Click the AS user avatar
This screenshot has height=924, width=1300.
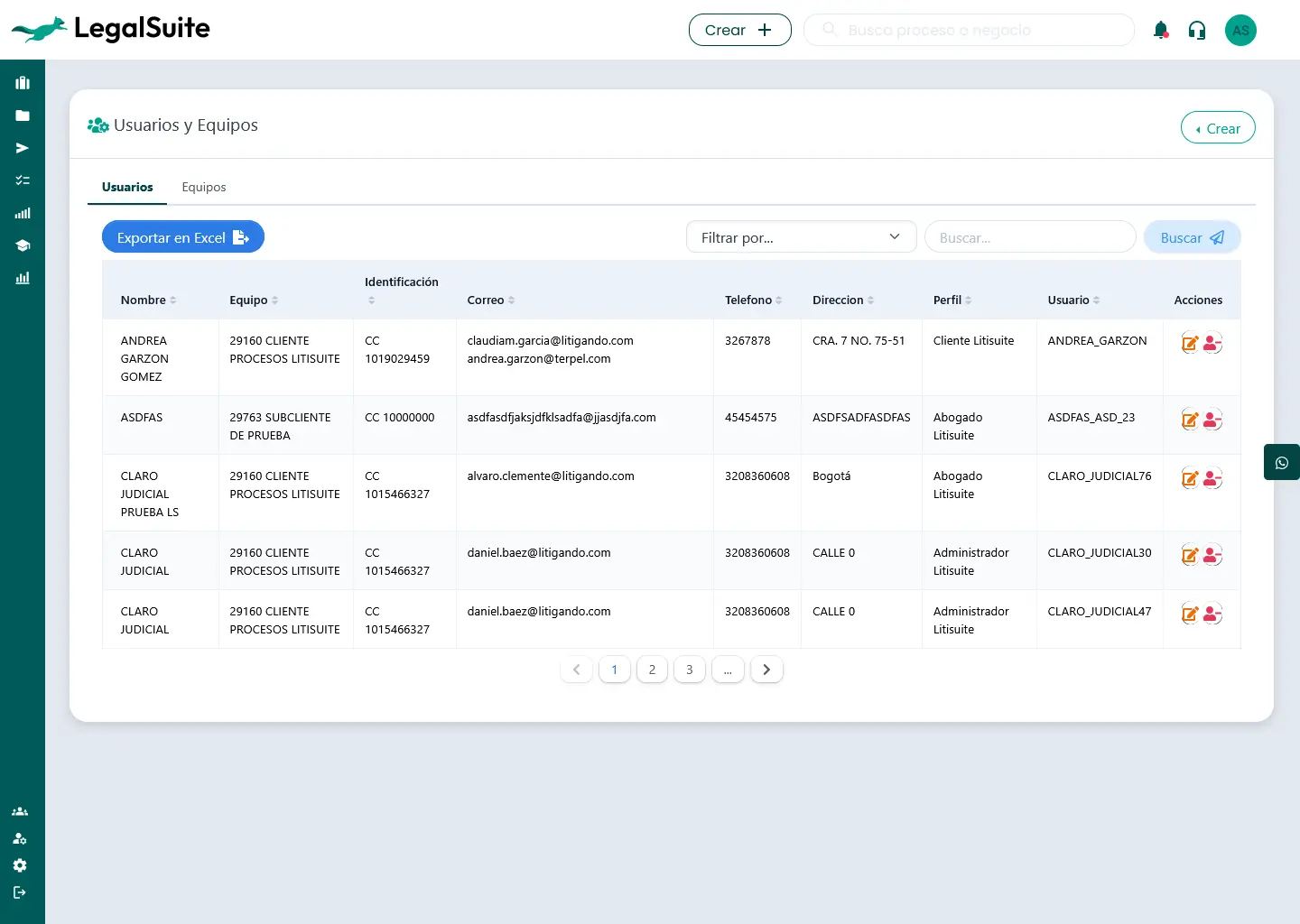pos(1240,31)
